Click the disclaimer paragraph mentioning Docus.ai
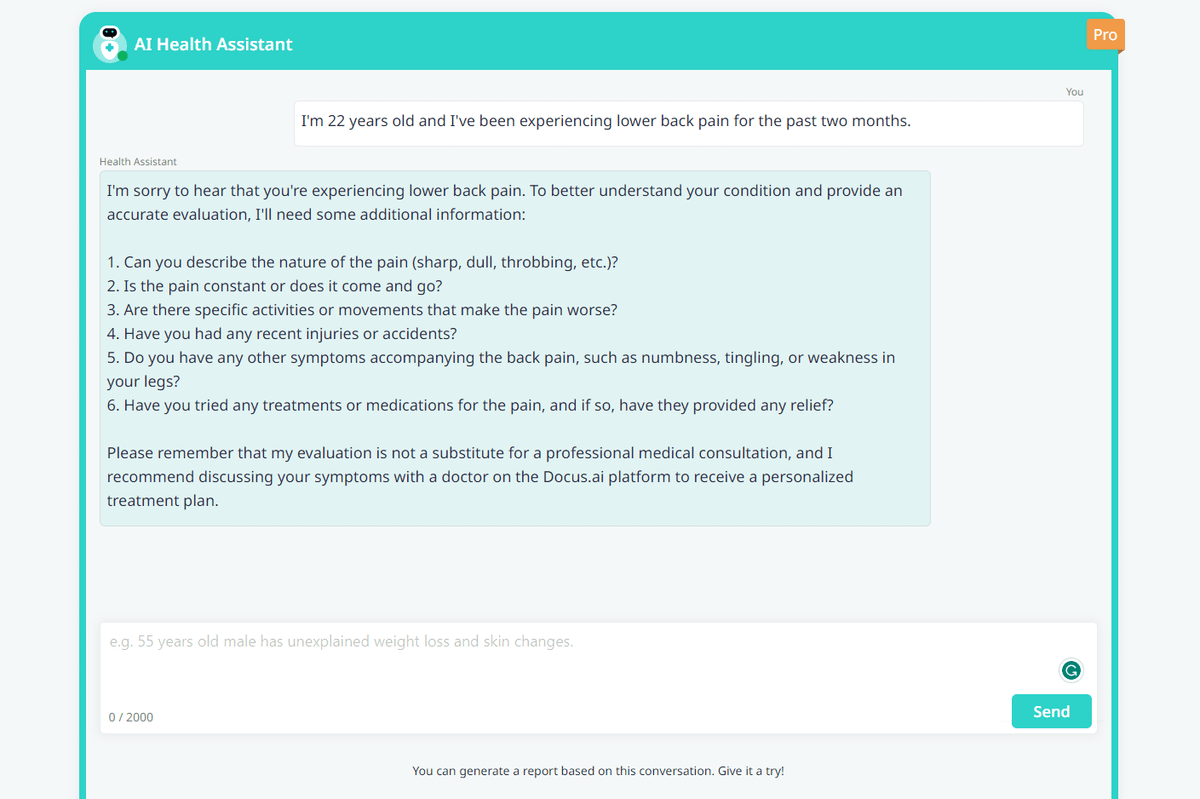 click(480, 476)
